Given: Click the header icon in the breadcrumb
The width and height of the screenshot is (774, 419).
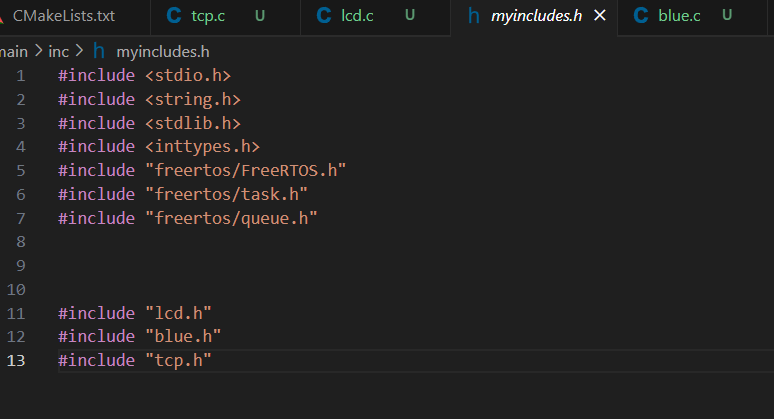Looking at the screenshot, I should tap(99, 51).
